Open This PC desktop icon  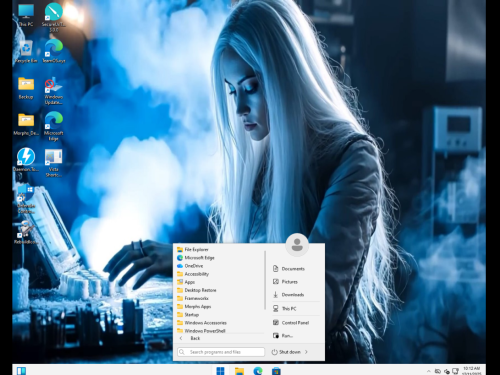tap(26, 15)
